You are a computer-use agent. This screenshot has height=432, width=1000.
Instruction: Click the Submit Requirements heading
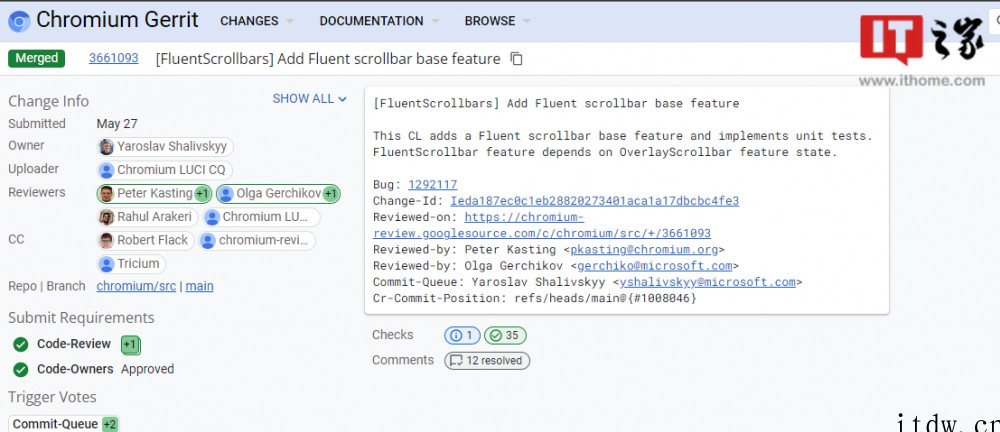(x=81, y=318)
